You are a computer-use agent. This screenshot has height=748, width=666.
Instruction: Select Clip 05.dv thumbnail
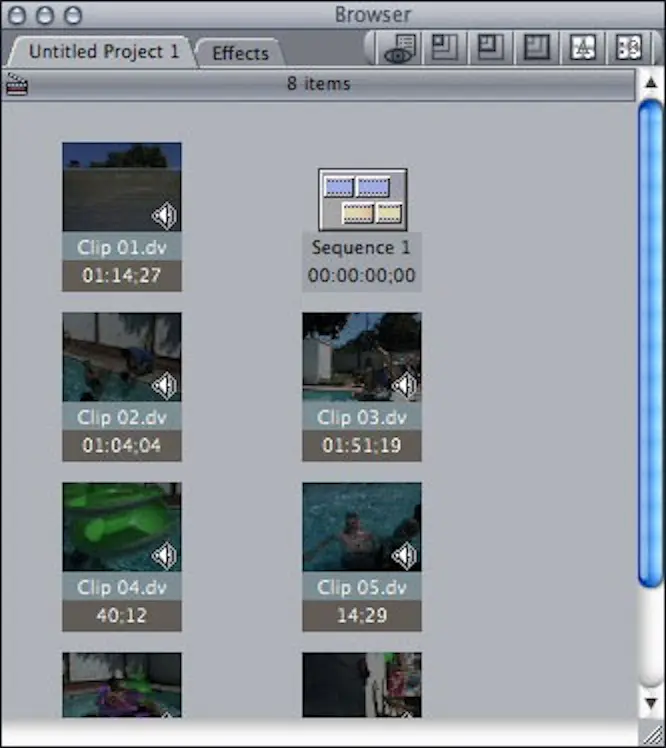tap(362, 527)
